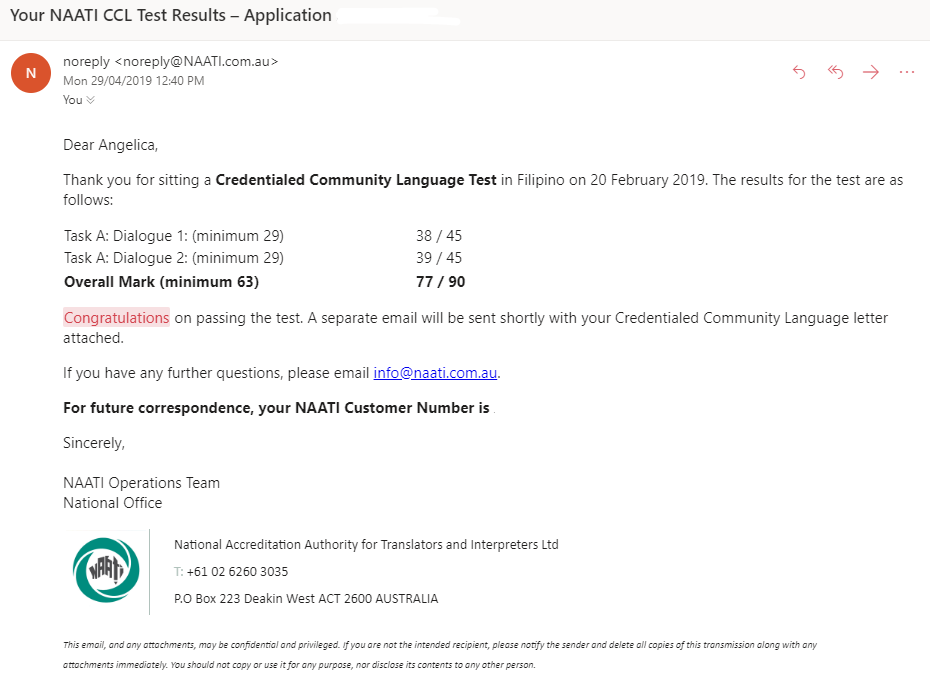The height and width of the screenshot is (690, 930).
Task: Click the NAATI logo in the signature
Action: click(x=106, y=570)
